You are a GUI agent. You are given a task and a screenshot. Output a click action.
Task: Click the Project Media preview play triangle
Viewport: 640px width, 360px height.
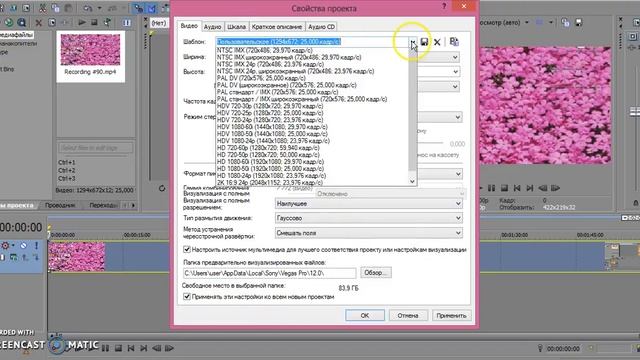82,23
